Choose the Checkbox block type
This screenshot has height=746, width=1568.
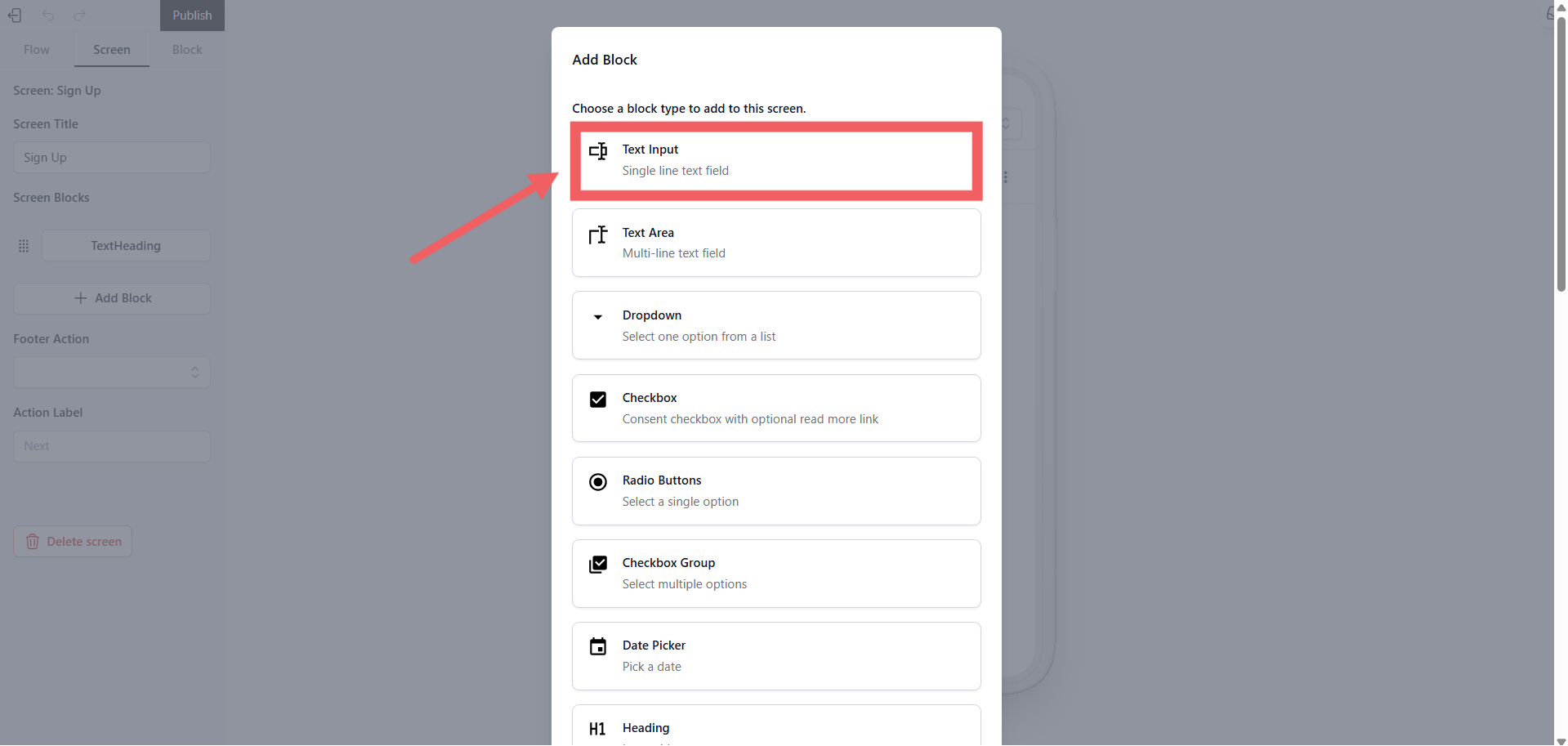pos(776,408)
